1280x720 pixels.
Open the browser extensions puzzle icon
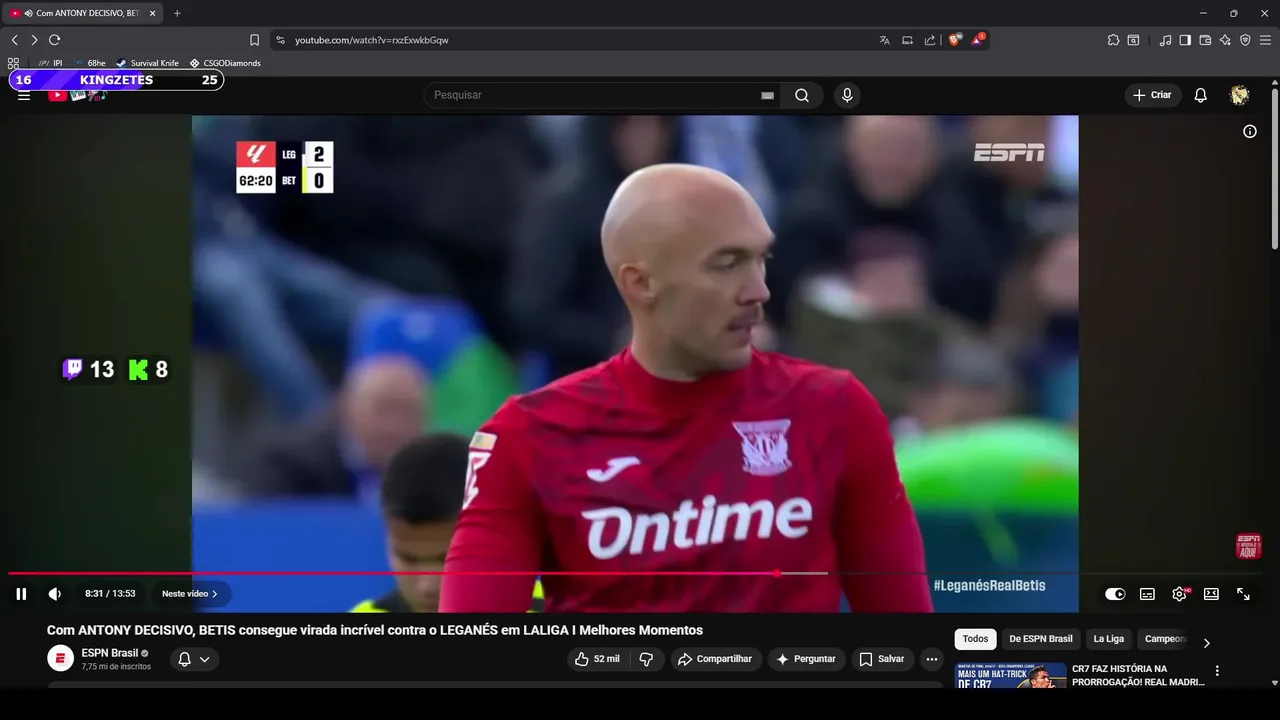[1113, 40]
